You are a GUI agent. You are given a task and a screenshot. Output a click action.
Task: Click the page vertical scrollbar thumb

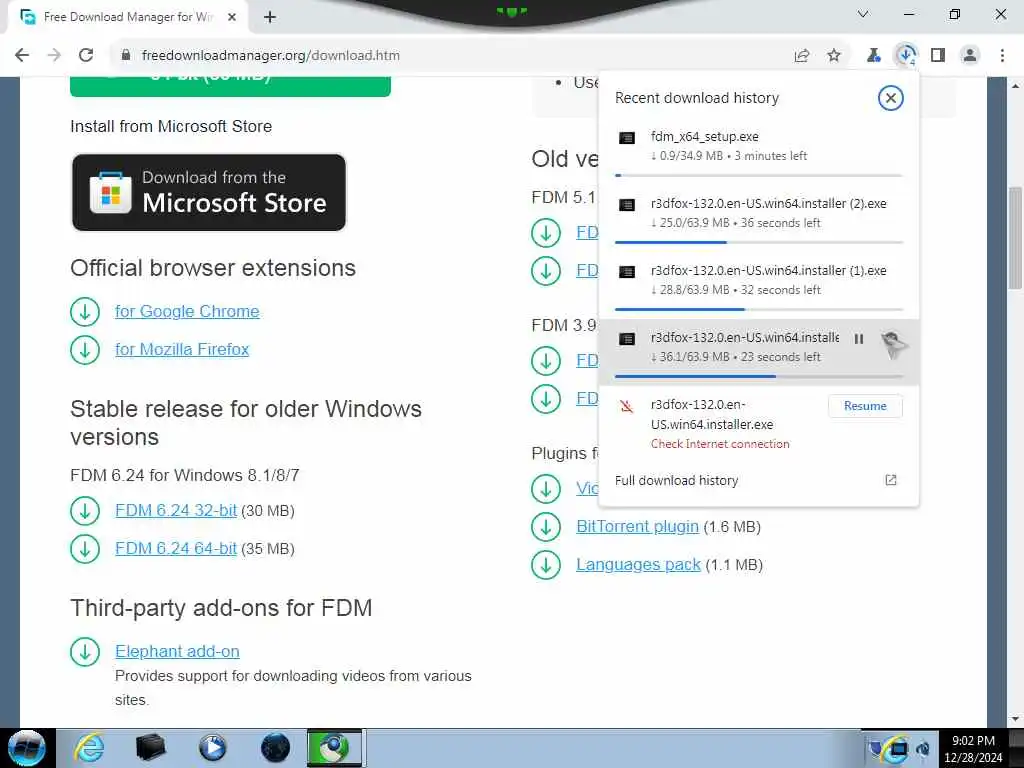[x=1015, y=238]
